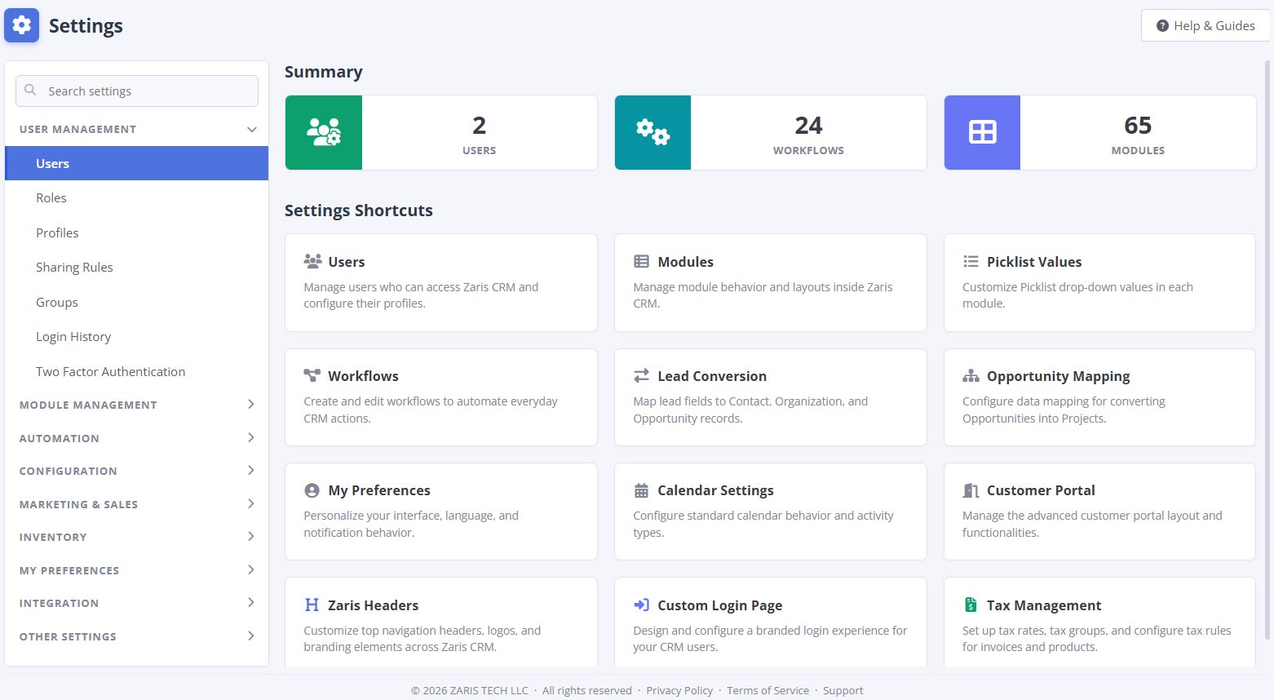Click the green Users summary icon
Image resolution: width=1274 pixels, height=700 pixels.
tap(324, 133)
